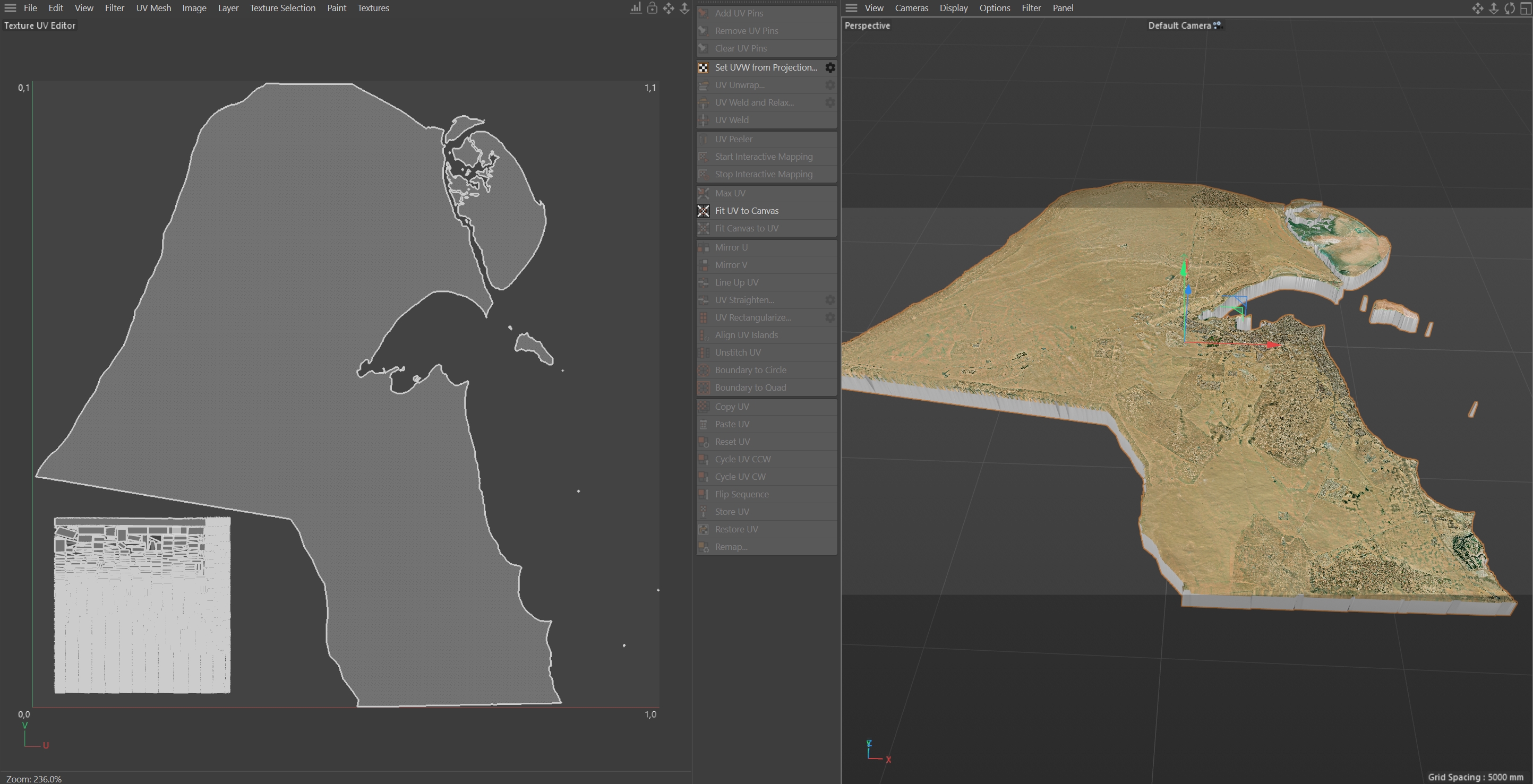Viewport: 1533px width, 784px height.
Task: Open the Cameras menu in viewport
Action: 911,8
